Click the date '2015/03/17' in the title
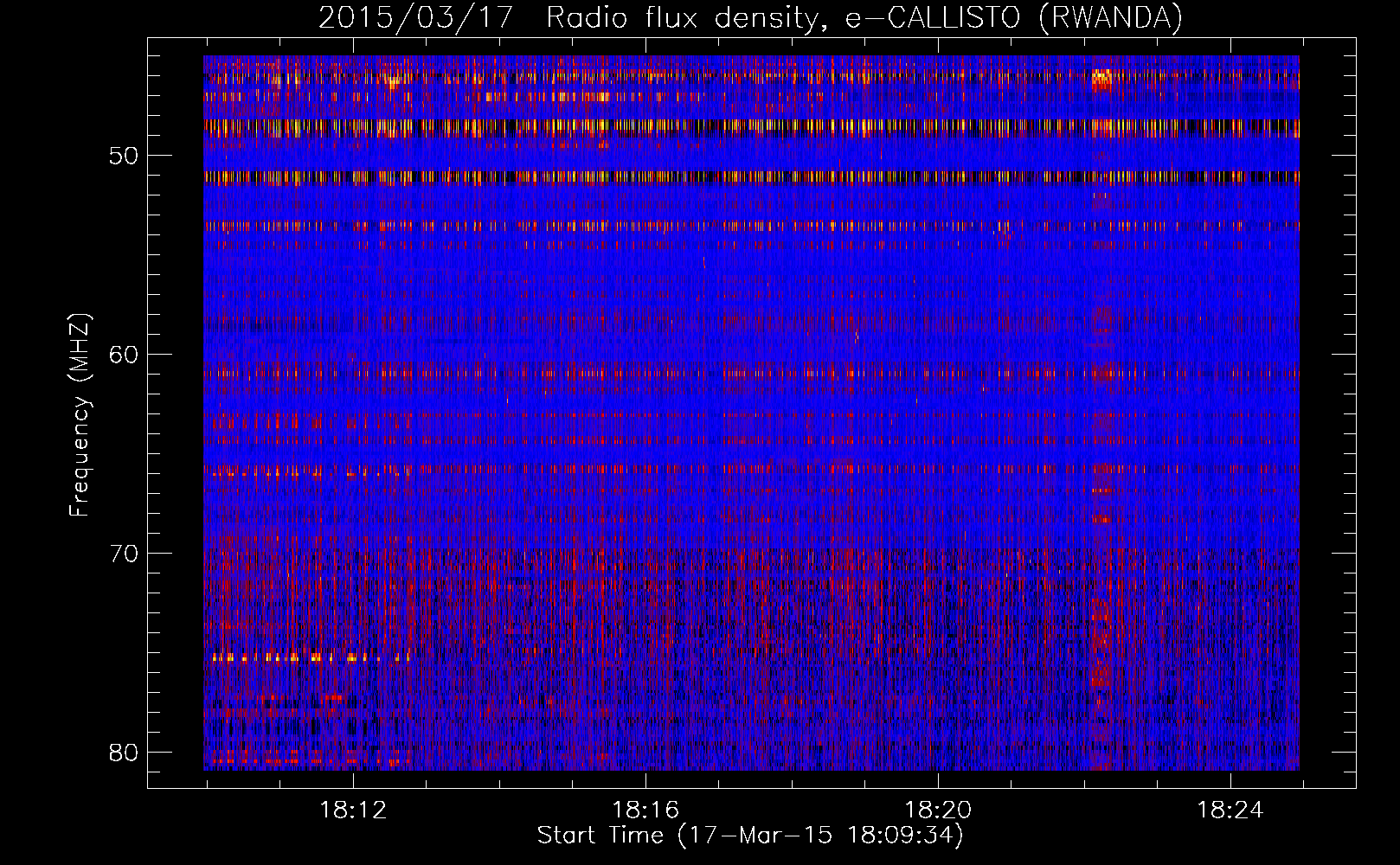The width and height of the screenshot is (1400, 865). (x=416, y=18)
